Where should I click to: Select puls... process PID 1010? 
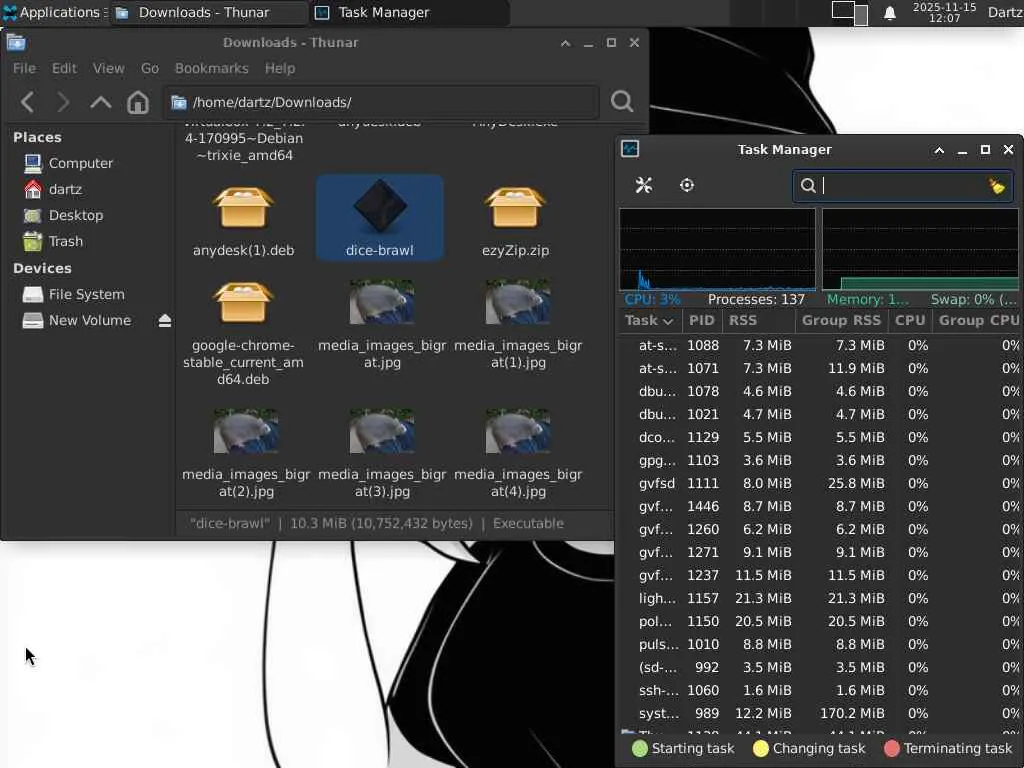pos(820,644)
